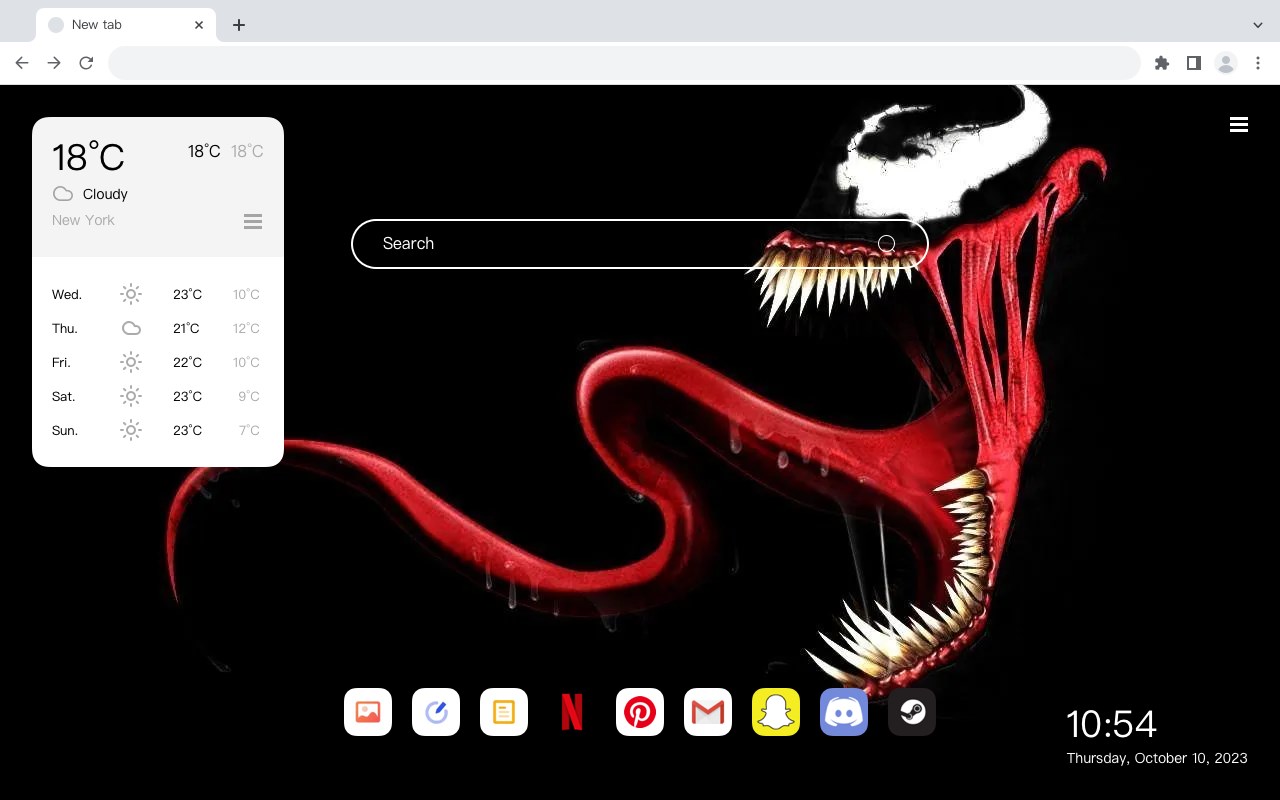Viewport: 1280px width, 800px height.
Task: Open the yellow notes shortcut icon
Action: tap(504, 712)
